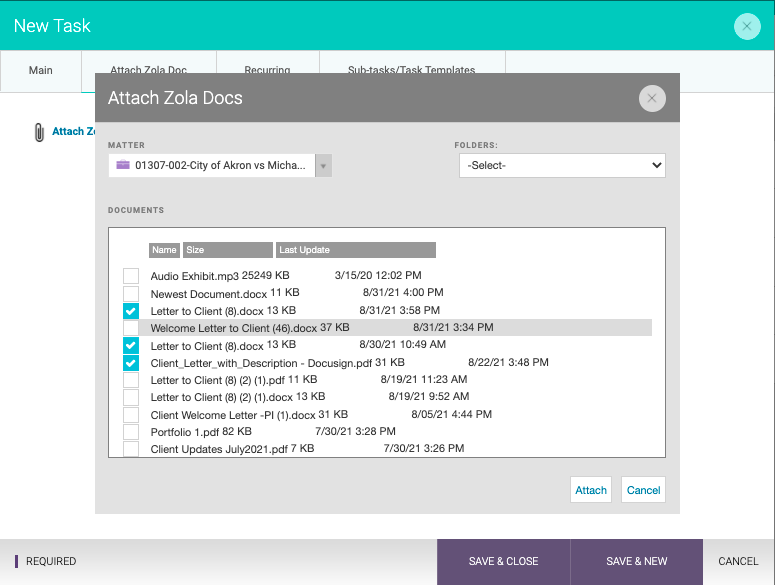This screenshot has height=585, width=775.
Task: Click SAVE & NEW button
Action: pyautogui.click(x=637, y=562)
